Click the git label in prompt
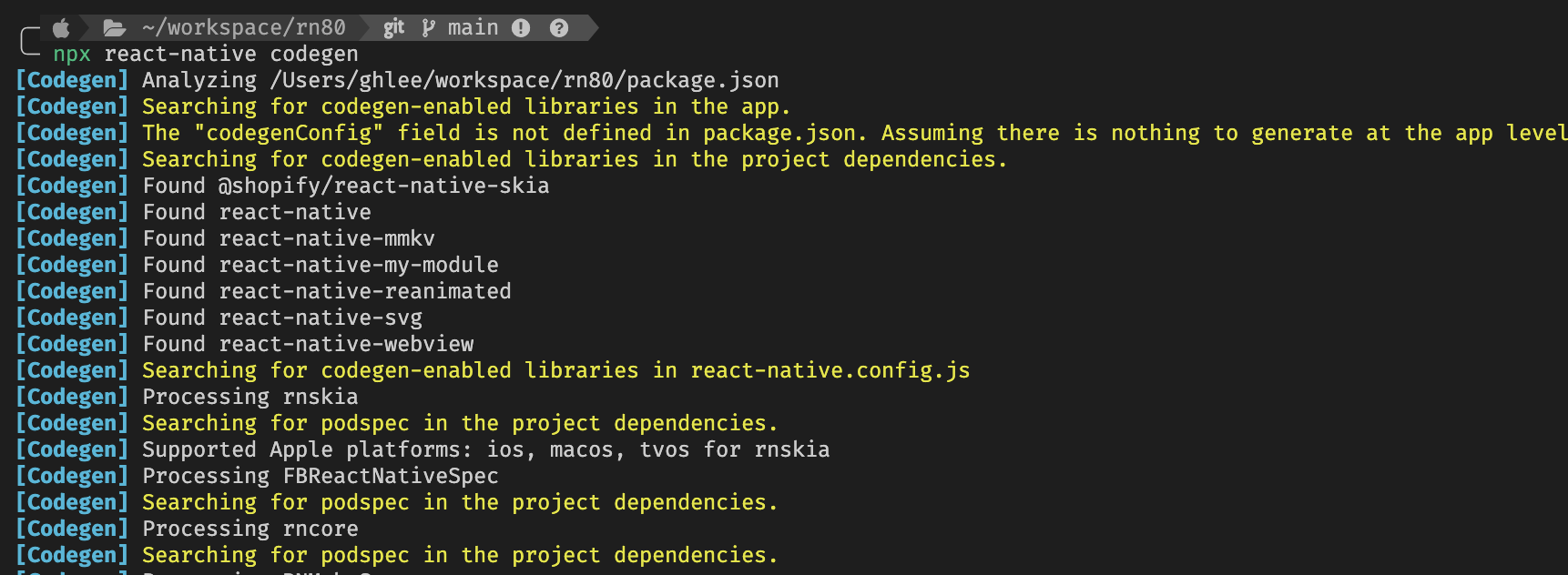1568x575 pixels. [393, 28]
